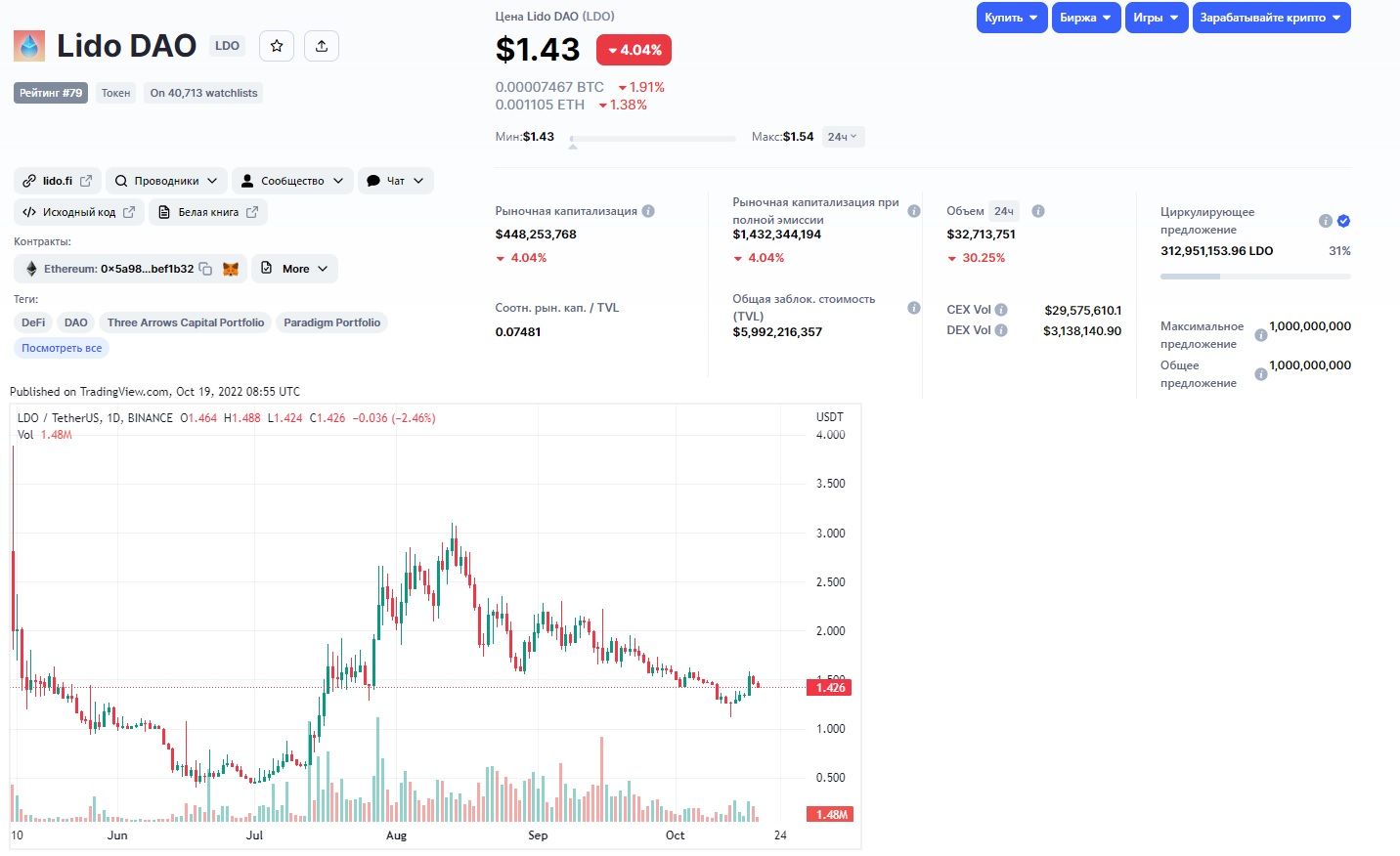Viewport: 1400px width, 856px height.
Task: Click the share upload icon
Action: point(322,46)
